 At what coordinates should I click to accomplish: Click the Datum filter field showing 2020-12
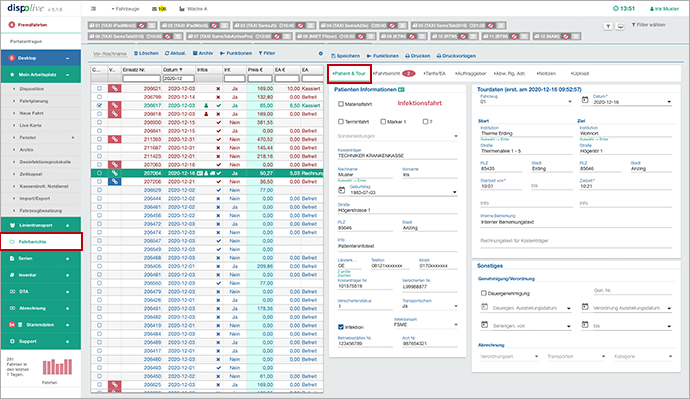pyautogui.click(x=179, y=78)
